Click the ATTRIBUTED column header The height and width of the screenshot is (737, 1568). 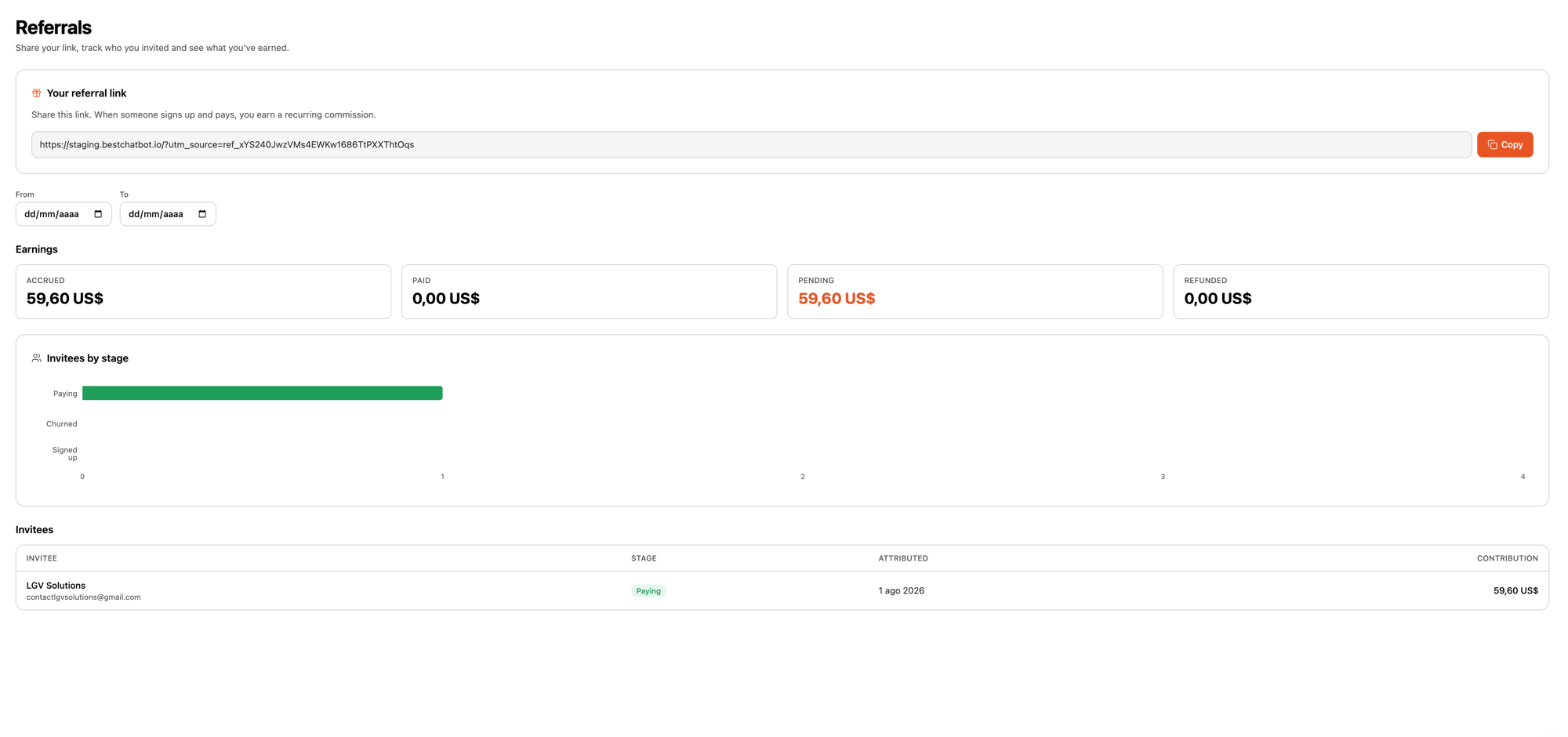(x=903, y=558)
